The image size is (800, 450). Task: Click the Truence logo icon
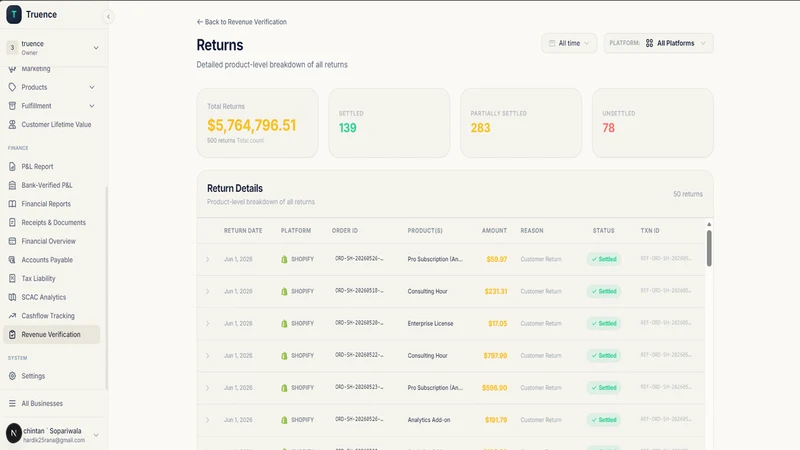click(x=14, y=14)
